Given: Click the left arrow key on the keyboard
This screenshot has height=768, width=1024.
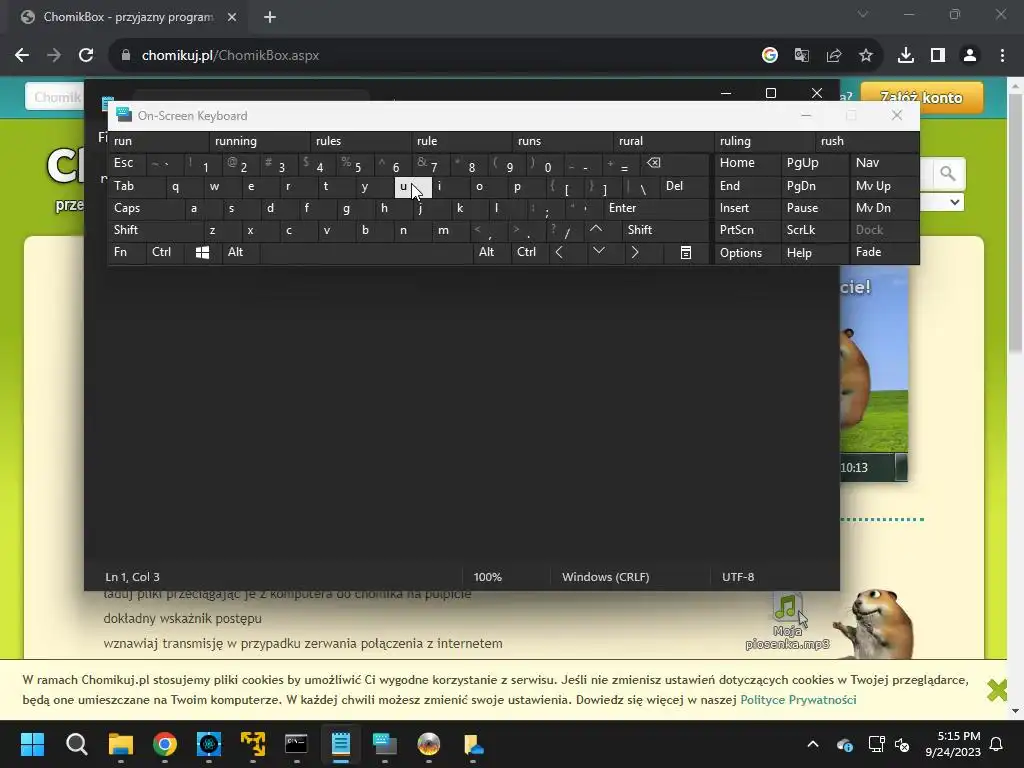Looking at the screenshot, I should (x=559, y=252).
